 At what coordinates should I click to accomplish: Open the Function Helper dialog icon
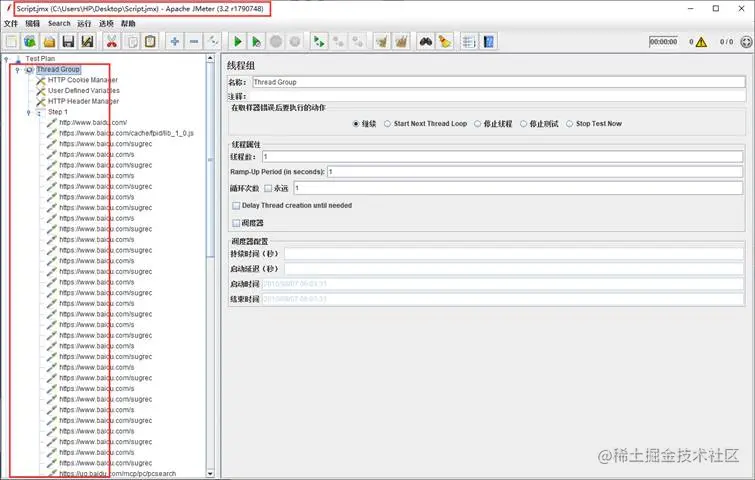tap(469, 42)
